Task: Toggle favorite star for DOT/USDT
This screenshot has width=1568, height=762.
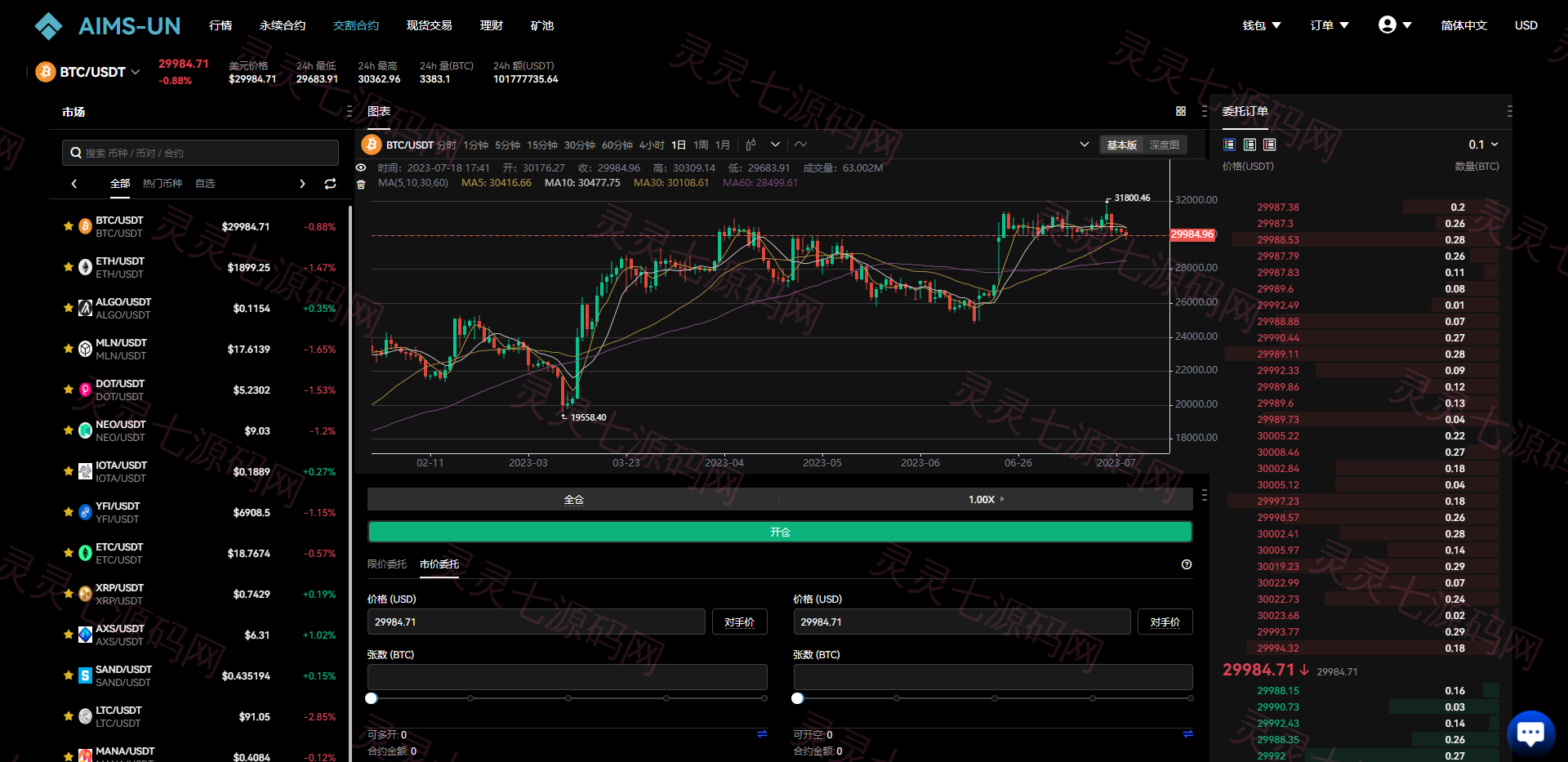Action: pos(69,390)
